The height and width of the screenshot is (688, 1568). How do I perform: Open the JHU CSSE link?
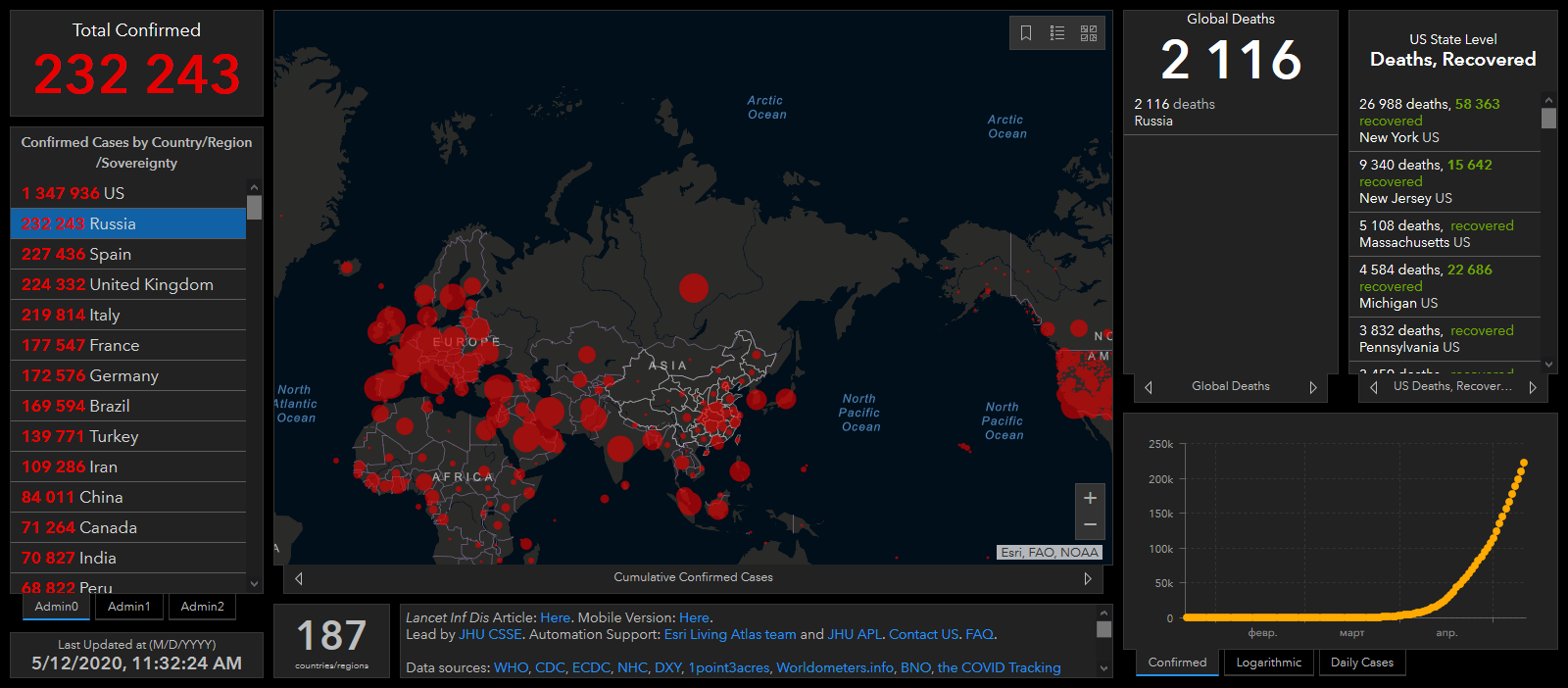pyautogui.click(x=490, y=634)
